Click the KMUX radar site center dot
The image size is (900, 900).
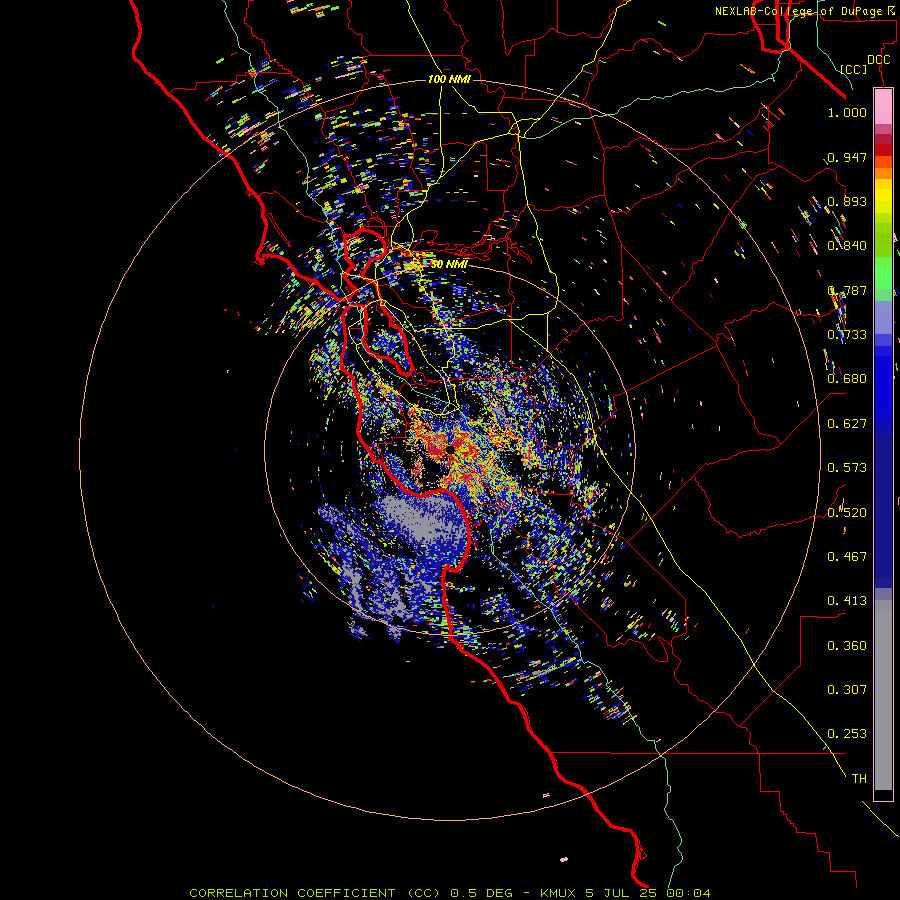450,449
